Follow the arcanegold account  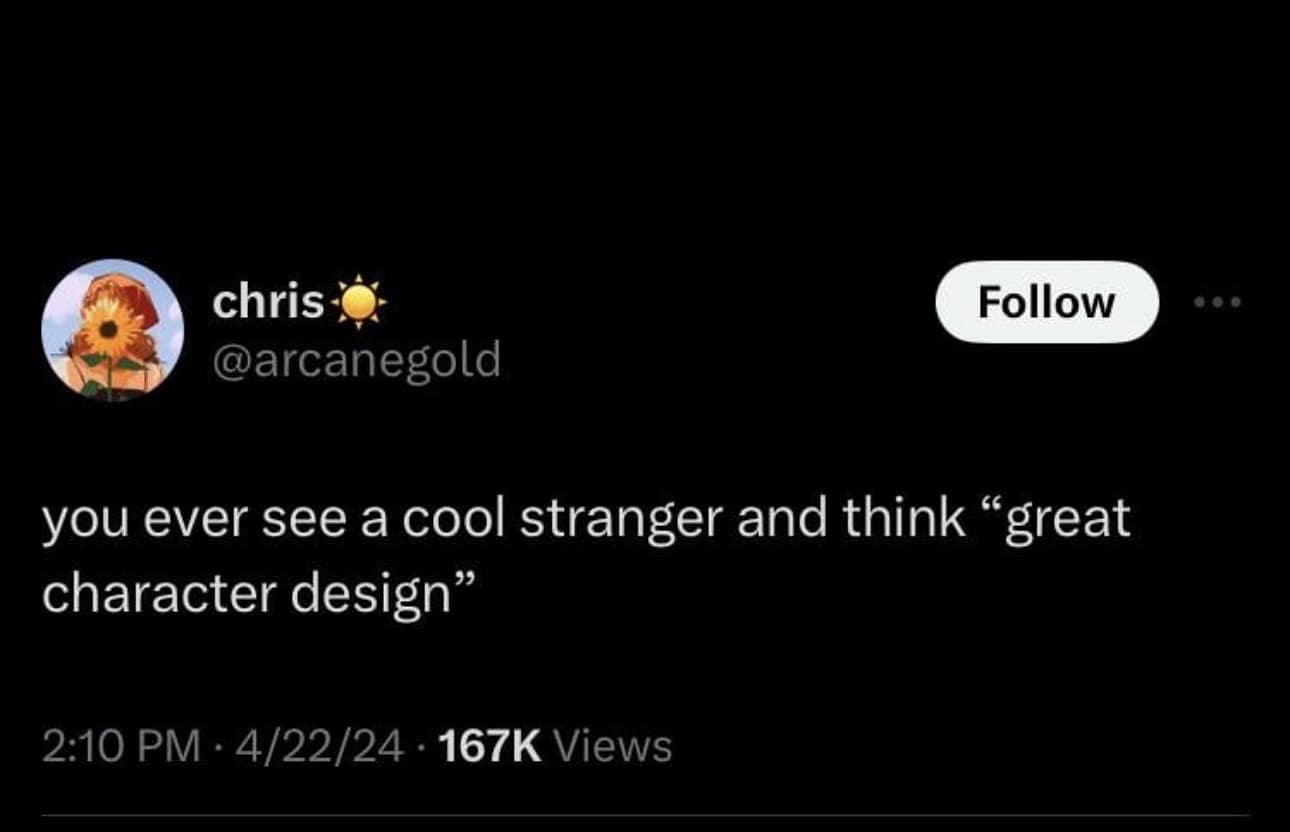(1046, 302)
